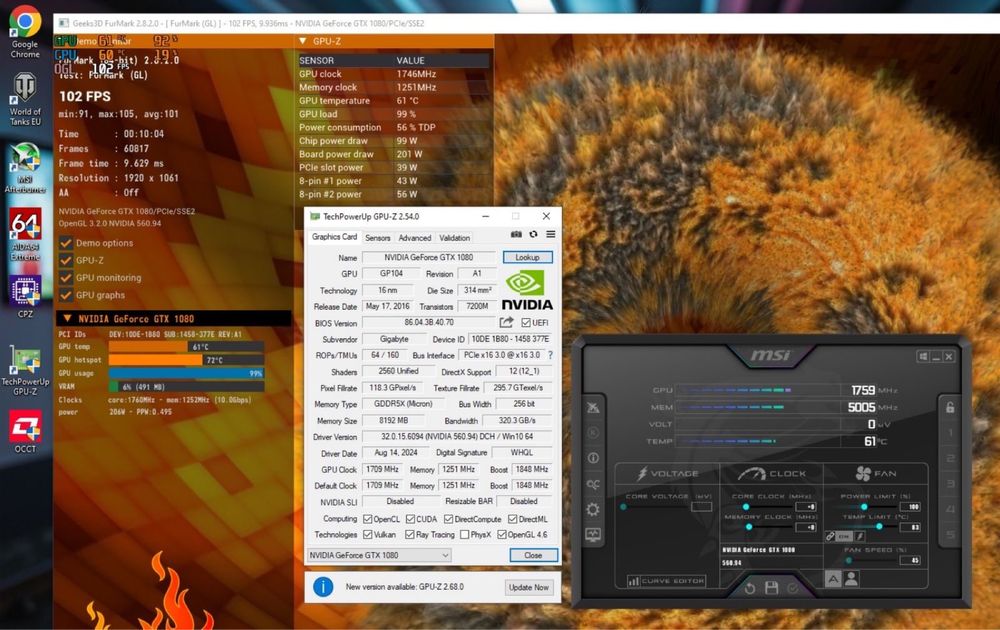Toggle the GPU-Z checkbox in FurMark
Viewport: 1000px width, 630px height.
point(66,260)
